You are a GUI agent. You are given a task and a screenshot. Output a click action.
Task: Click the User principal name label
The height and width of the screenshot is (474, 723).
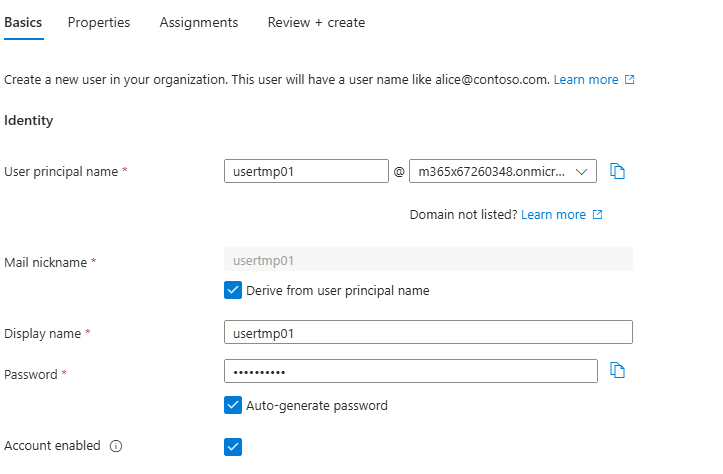click(x=61, y=172)
